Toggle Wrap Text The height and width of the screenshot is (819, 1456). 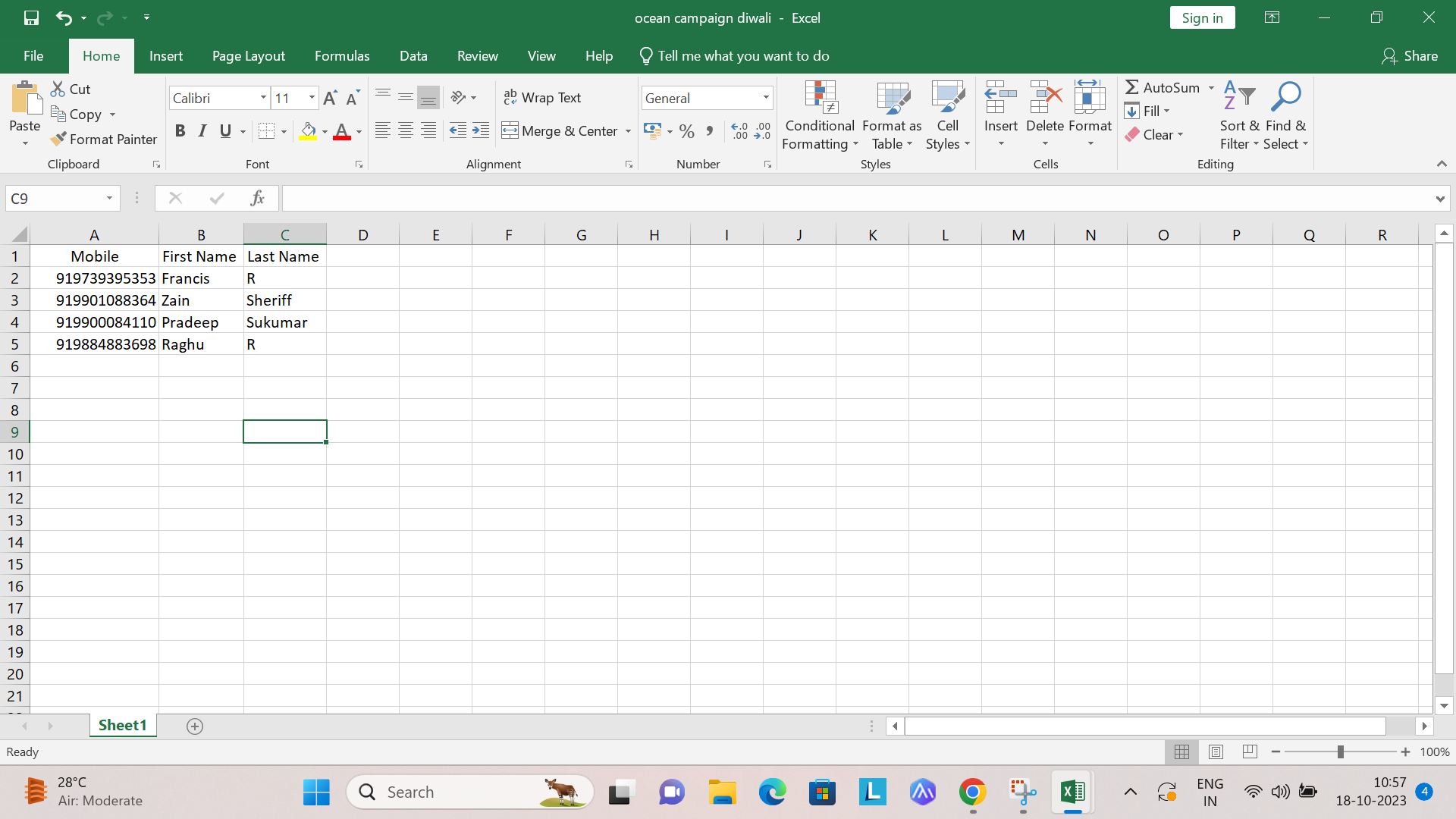[x=542, y=97]
